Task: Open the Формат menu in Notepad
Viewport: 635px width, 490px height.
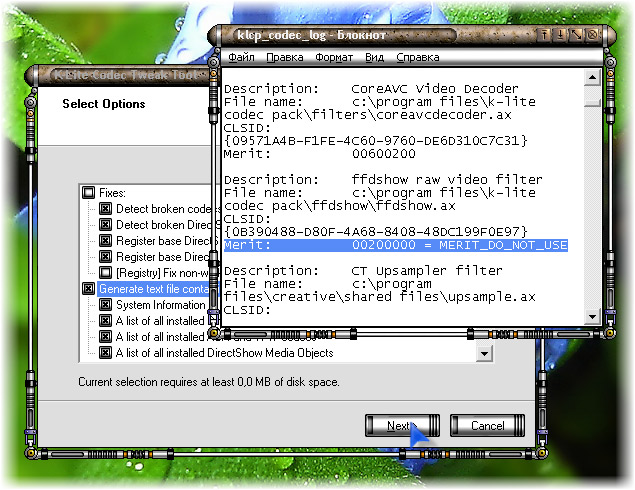Action: (334, 57)
